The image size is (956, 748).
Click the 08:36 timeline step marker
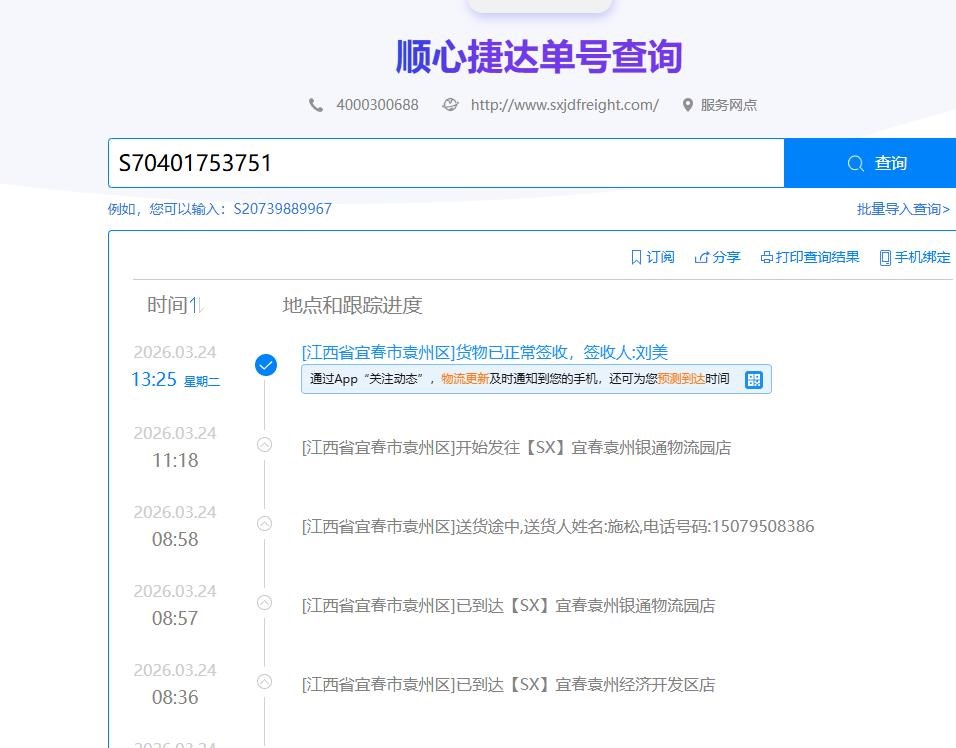[264, 681]
